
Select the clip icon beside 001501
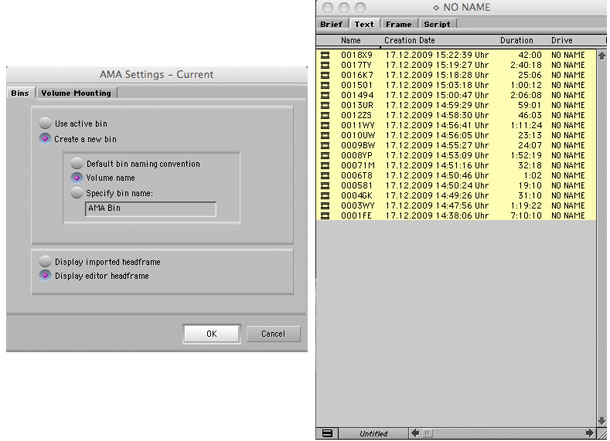point(325,85)
